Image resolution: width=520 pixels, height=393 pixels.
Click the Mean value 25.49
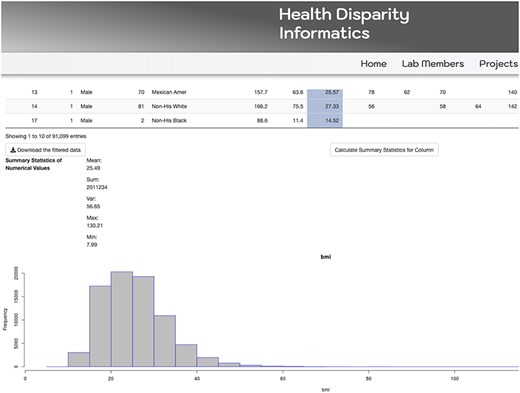pos(93,168)
